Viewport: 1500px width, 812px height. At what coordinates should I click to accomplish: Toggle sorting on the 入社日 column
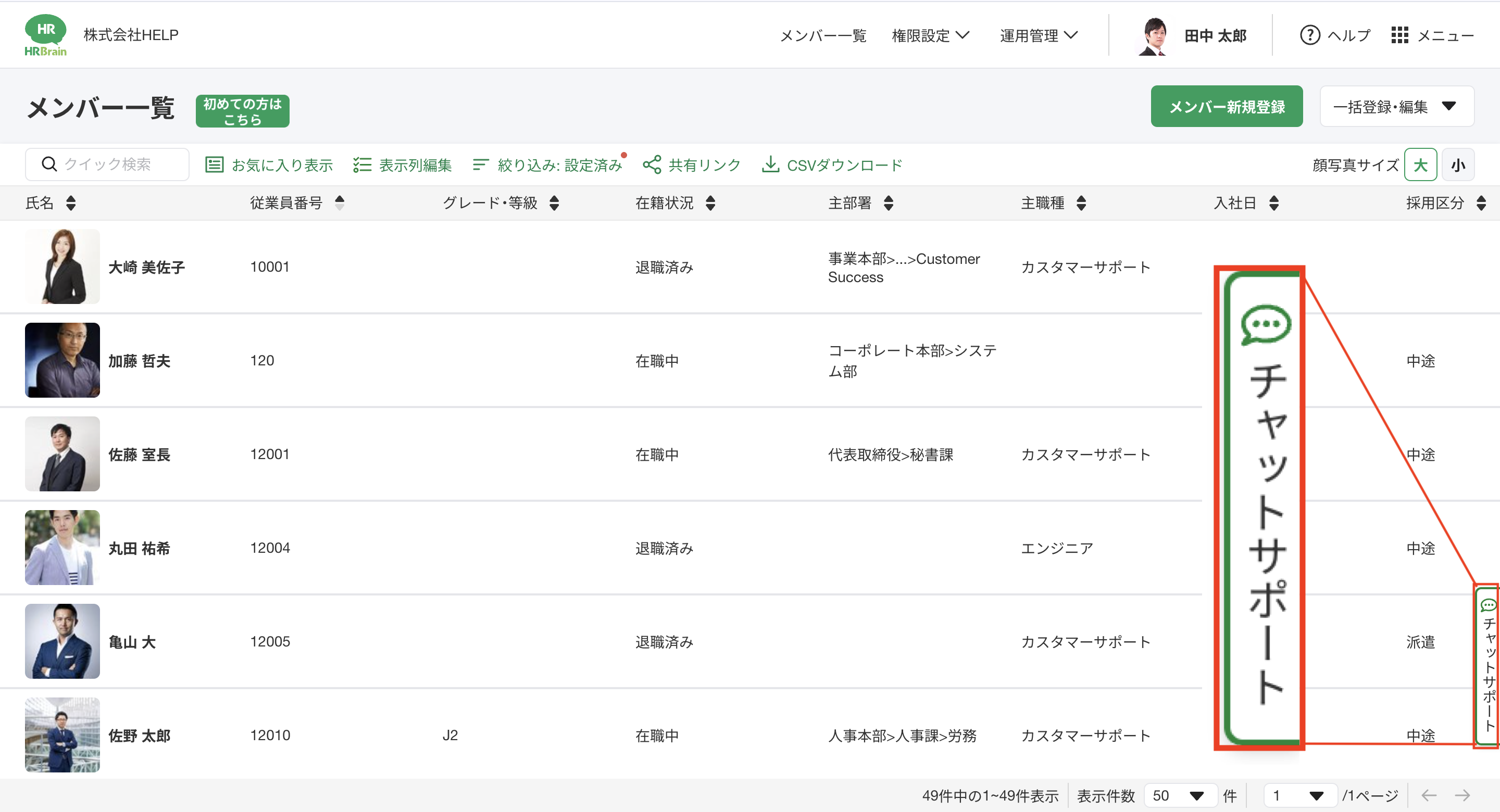1274,203
